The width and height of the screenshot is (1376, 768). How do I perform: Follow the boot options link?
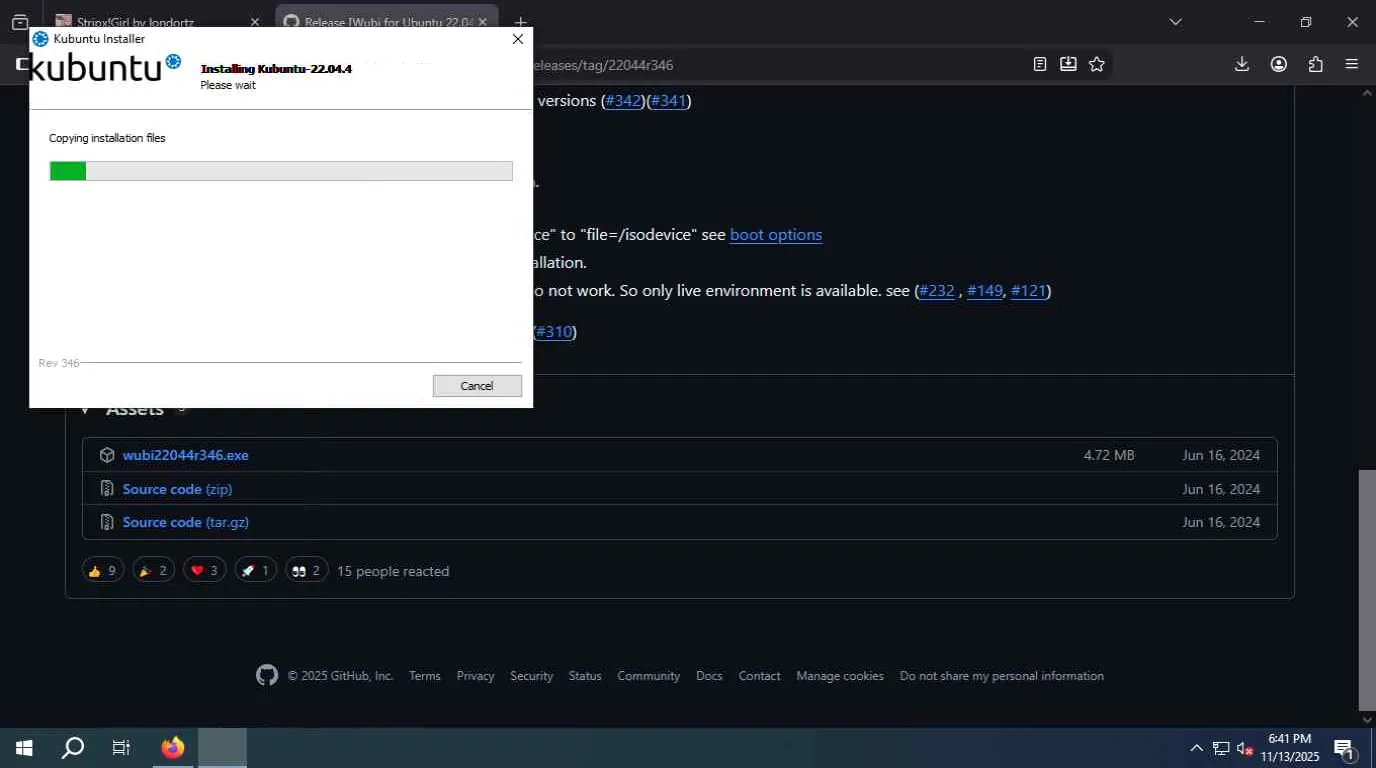(776, 235)
